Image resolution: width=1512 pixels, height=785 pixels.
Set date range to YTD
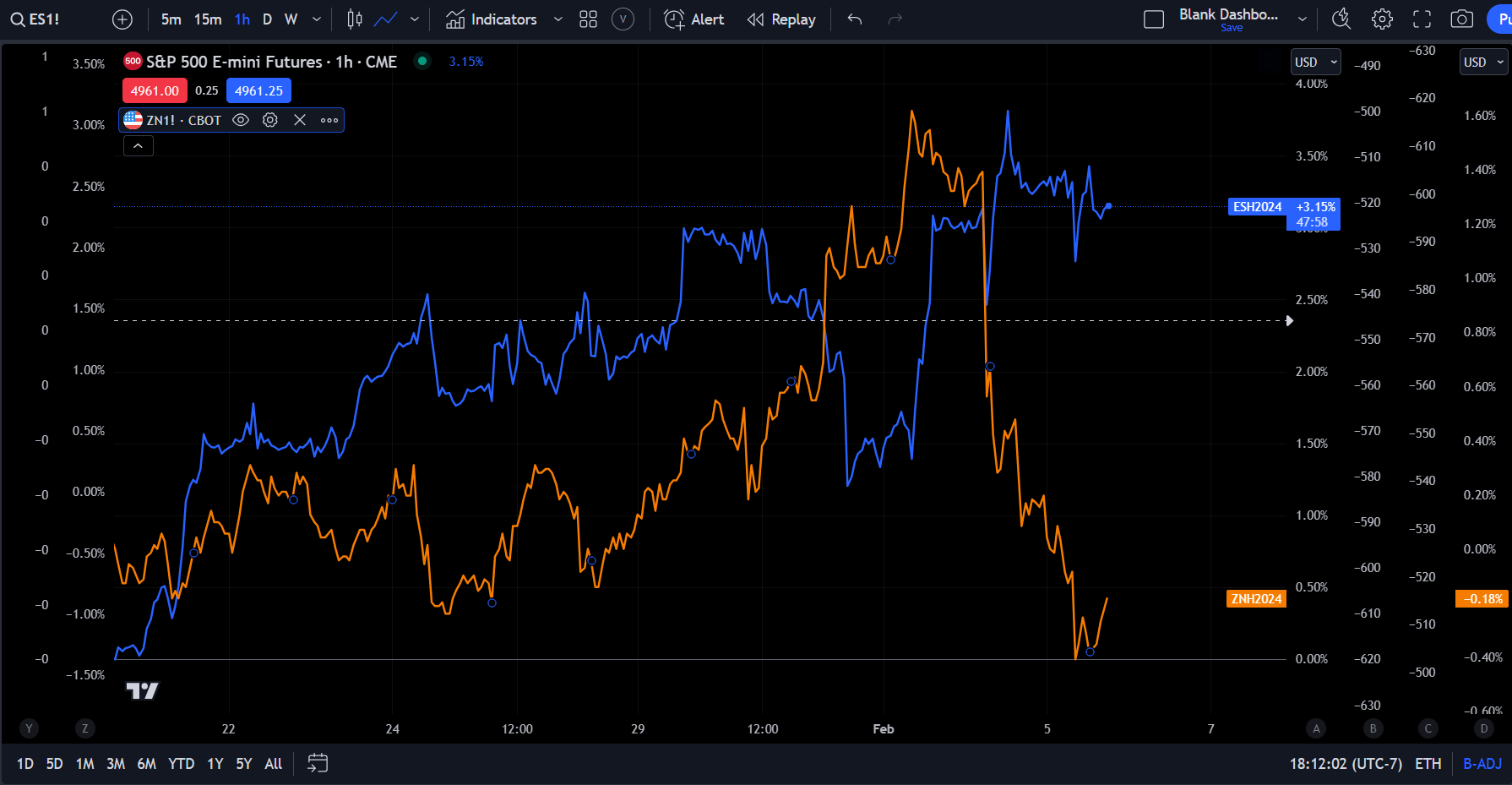click(x=181, y=764)
